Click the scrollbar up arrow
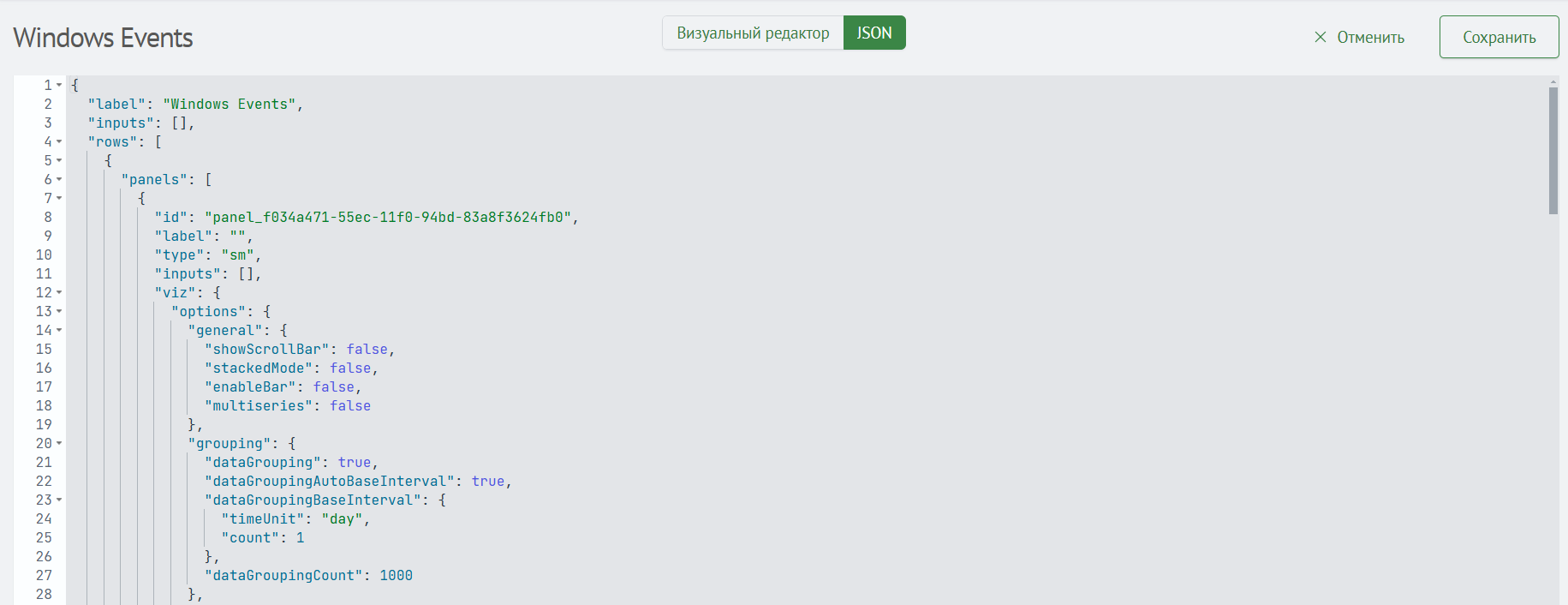Screen dimensions: 1568x605 tap(1553, 81)
